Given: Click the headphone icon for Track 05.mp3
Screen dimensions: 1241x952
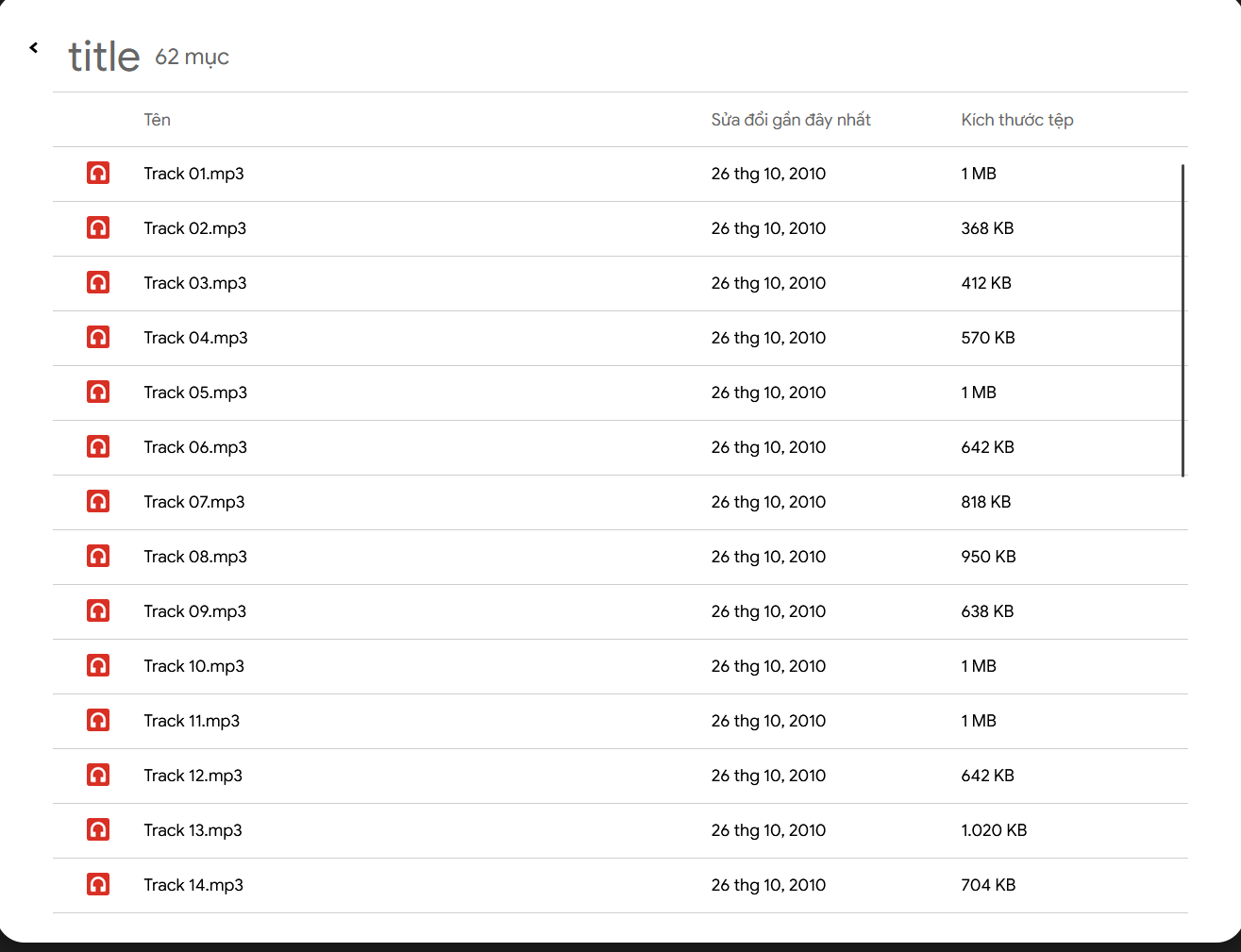Looking at the screenshot, I should [98, 392].
